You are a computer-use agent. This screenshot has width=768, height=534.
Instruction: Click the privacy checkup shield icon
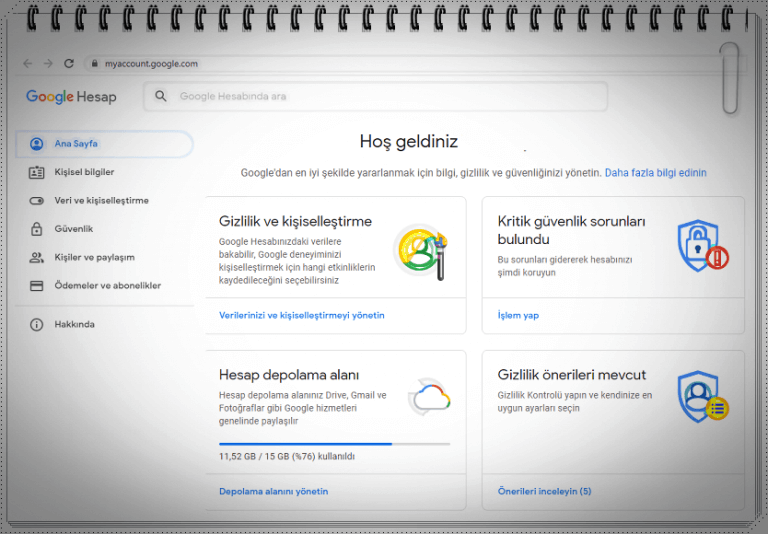(703, 397)
